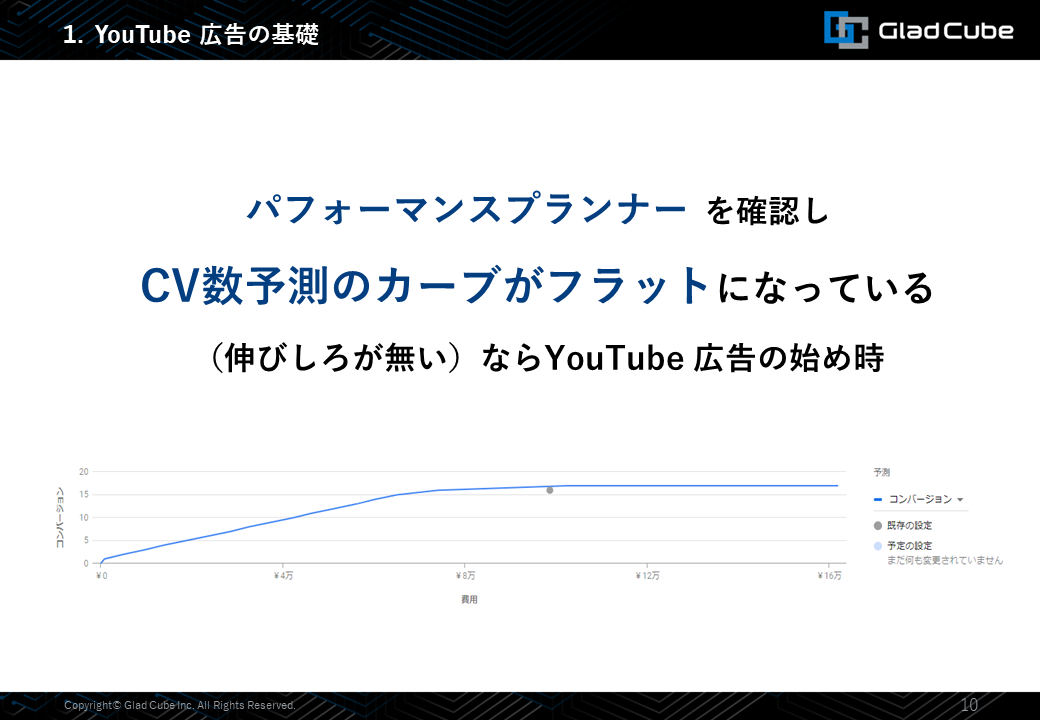The height and width of the screenshot is (720, 1040).
Task: Click the ¥8万 axis label
Action: click(466, 575)
